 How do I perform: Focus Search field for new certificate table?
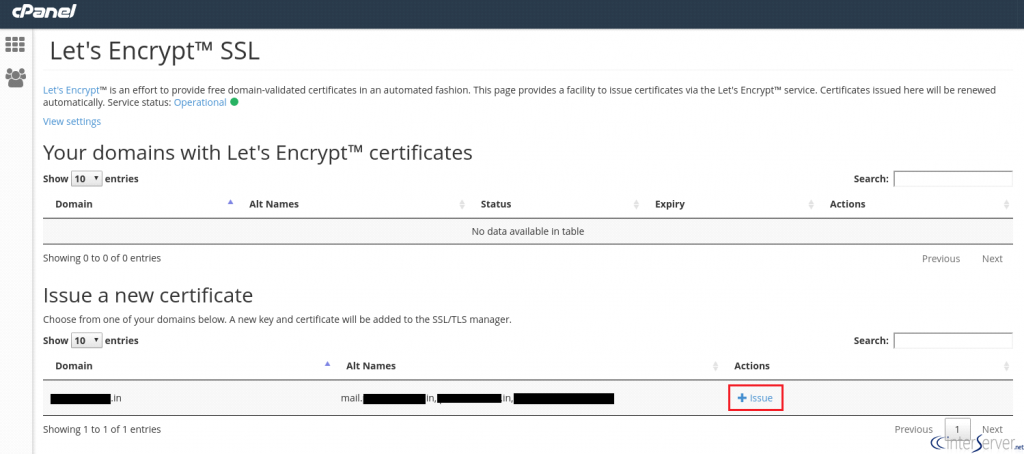pyautogui.click(x=953, y=340)
